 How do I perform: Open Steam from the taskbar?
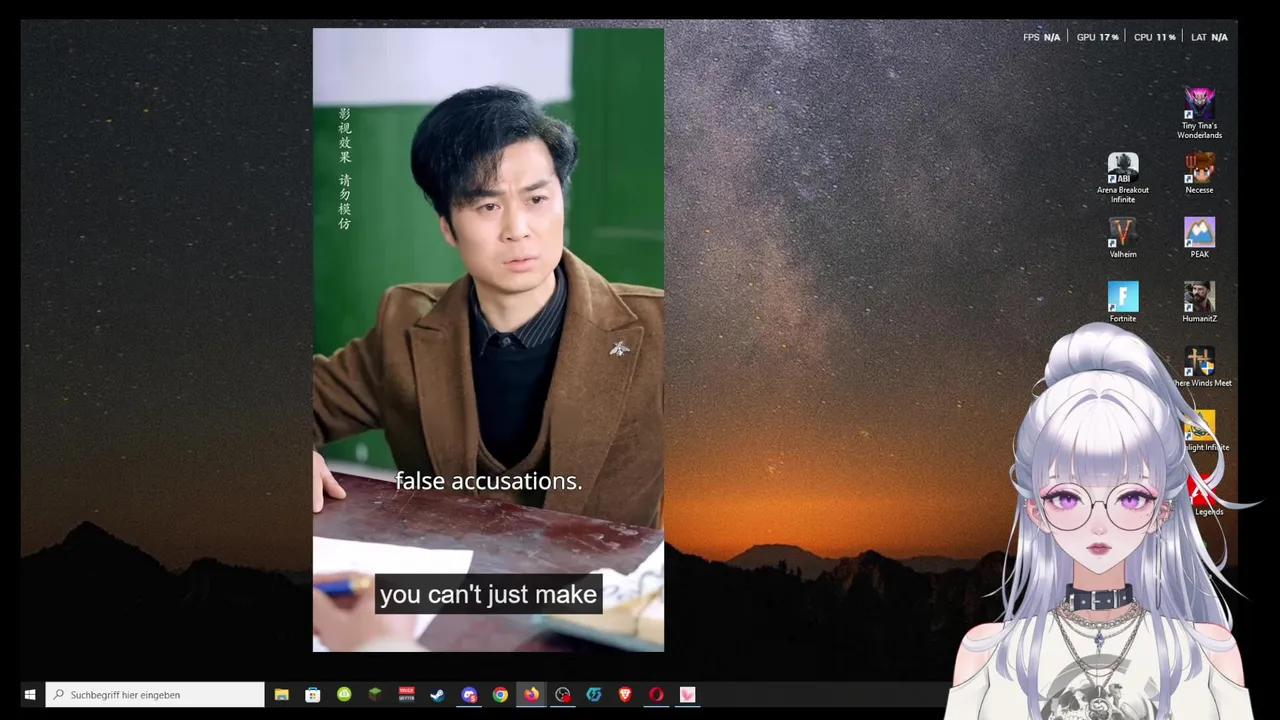(437, 695)
